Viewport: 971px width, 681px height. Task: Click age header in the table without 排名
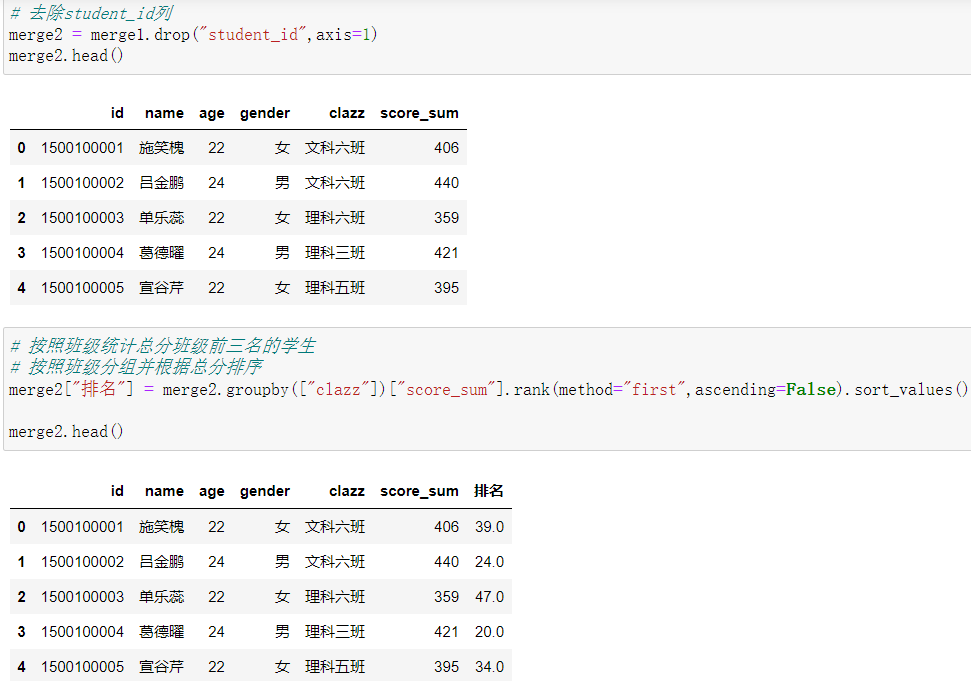pyautogui.click(x=212, y=115)
